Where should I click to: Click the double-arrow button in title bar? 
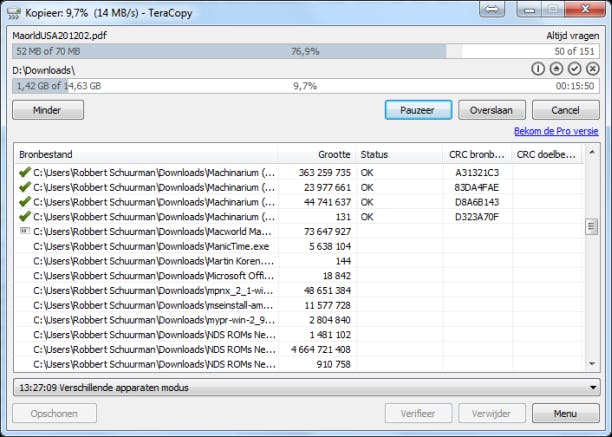492,9
